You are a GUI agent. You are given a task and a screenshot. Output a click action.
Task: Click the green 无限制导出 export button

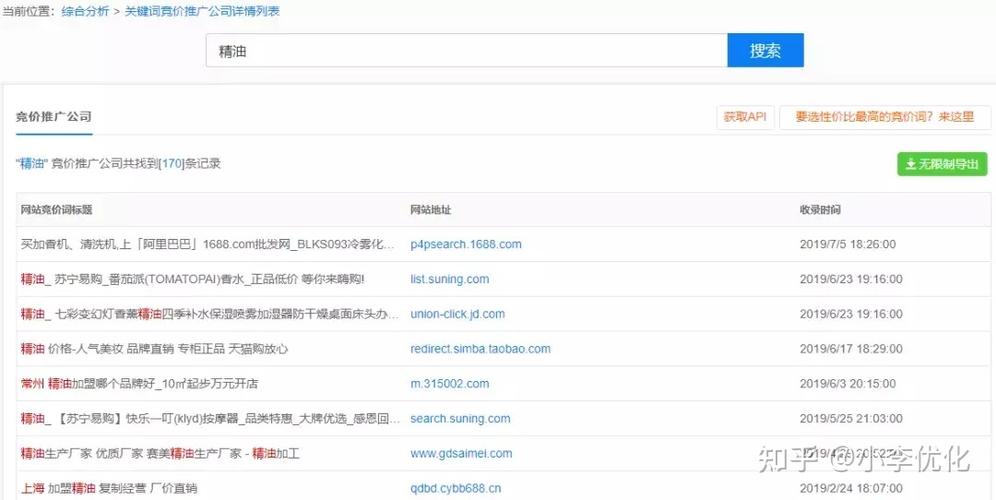(942, 164)
